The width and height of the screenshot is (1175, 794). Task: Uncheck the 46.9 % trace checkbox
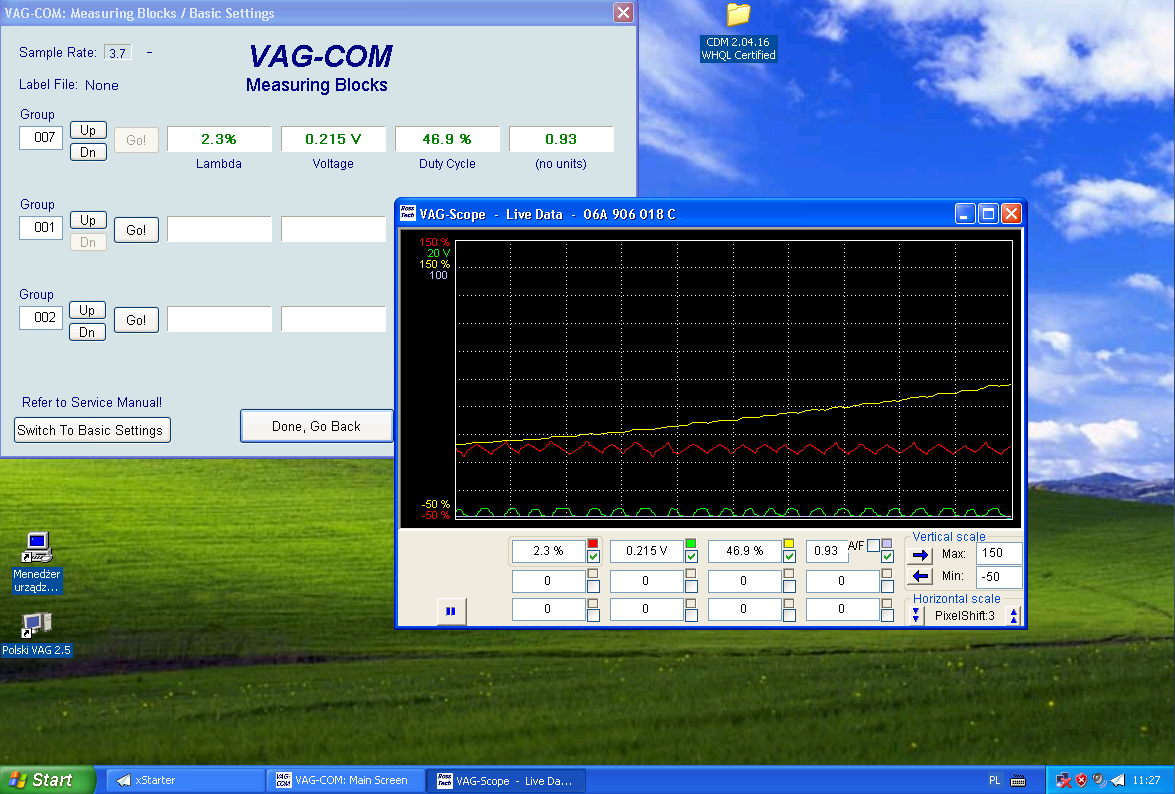(789, 557)
